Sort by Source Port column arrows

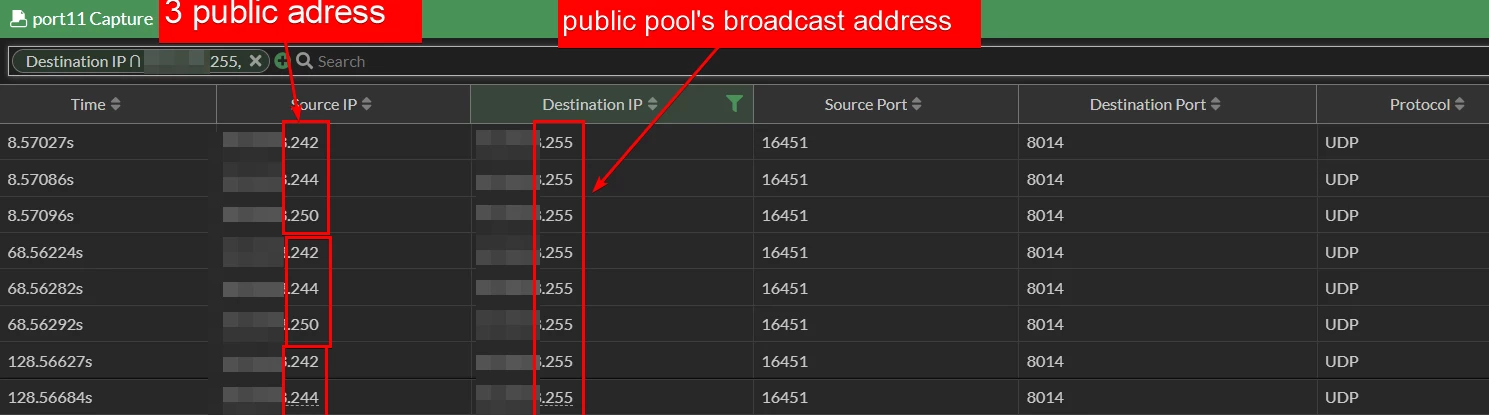tap(917, 104)
